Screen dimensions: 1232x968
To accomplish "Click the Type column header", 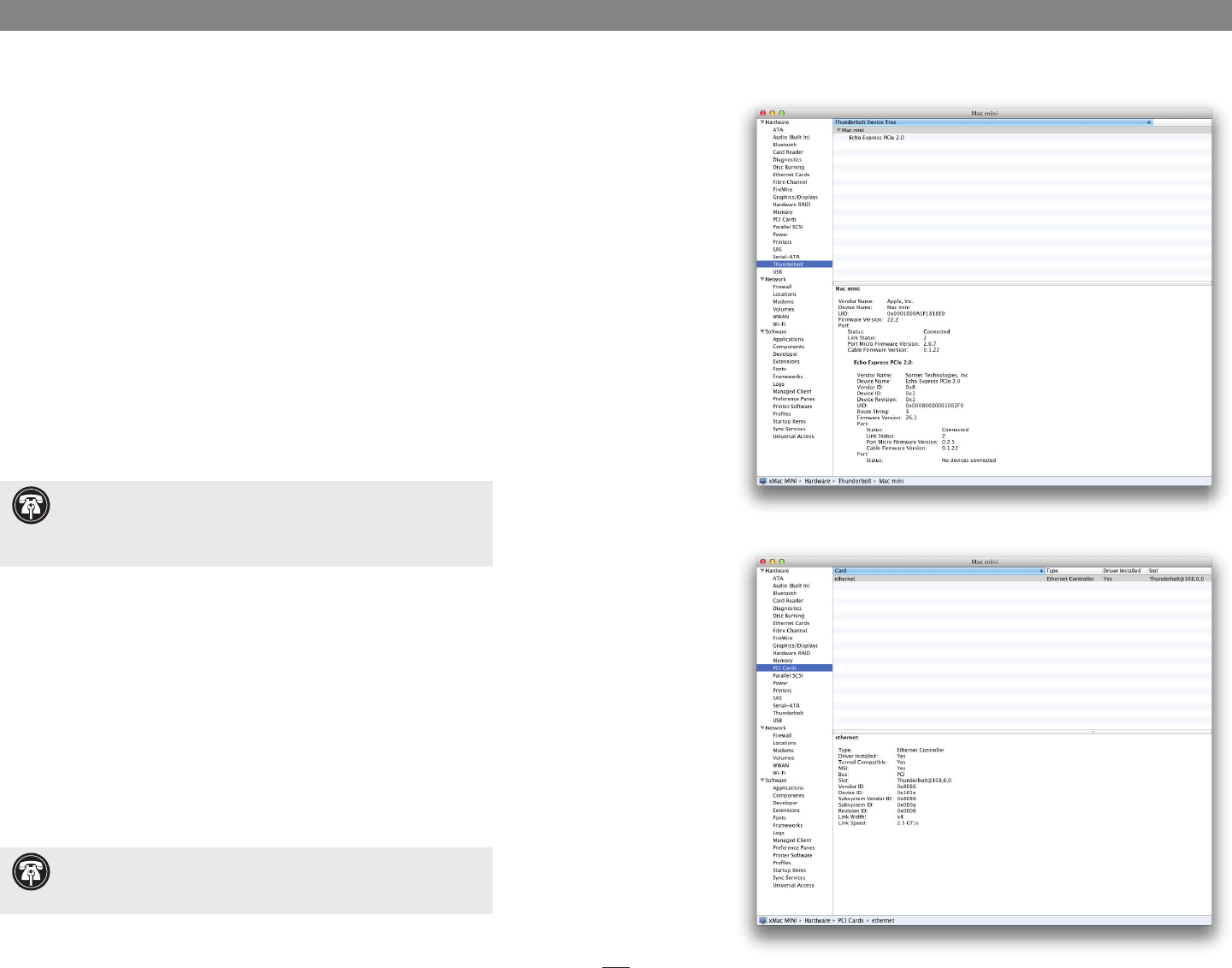I will pos(1073,571).
